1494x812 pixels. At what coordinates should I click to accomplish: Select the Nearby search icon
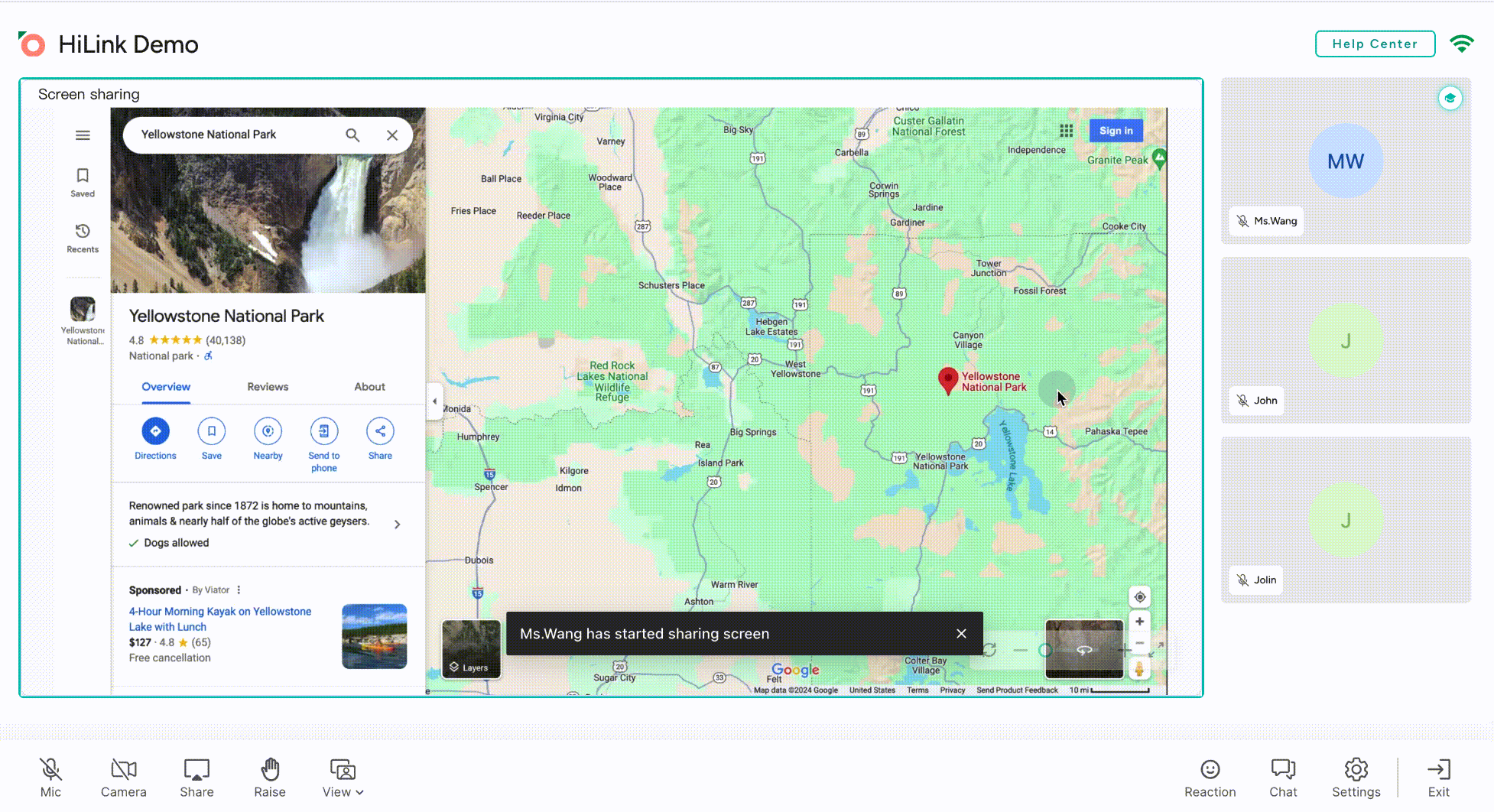pyautogui.click(x=268, y=431)
